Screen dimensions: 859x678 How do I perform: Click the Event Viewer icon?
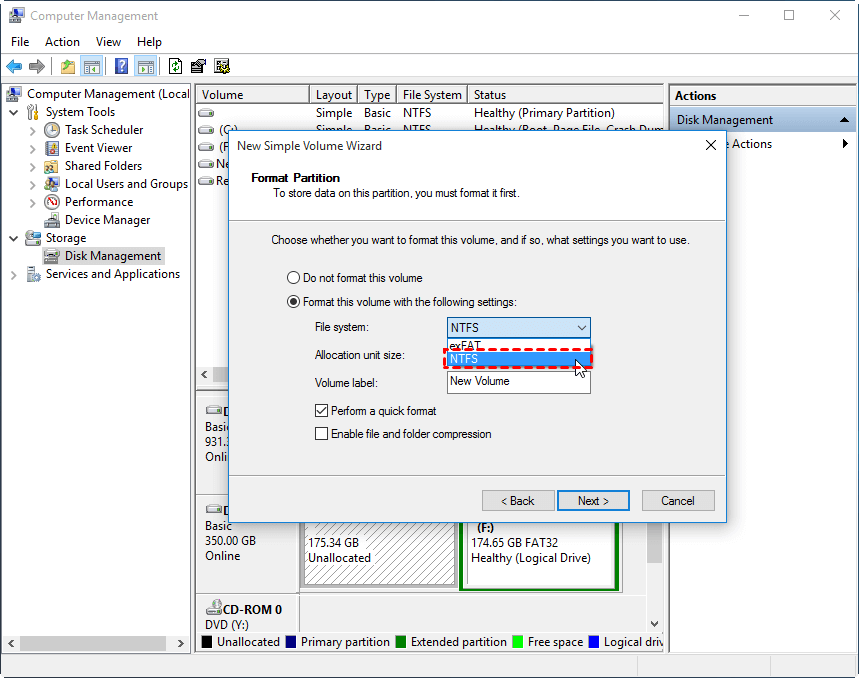pyautogui.click(x=52, y=148)
